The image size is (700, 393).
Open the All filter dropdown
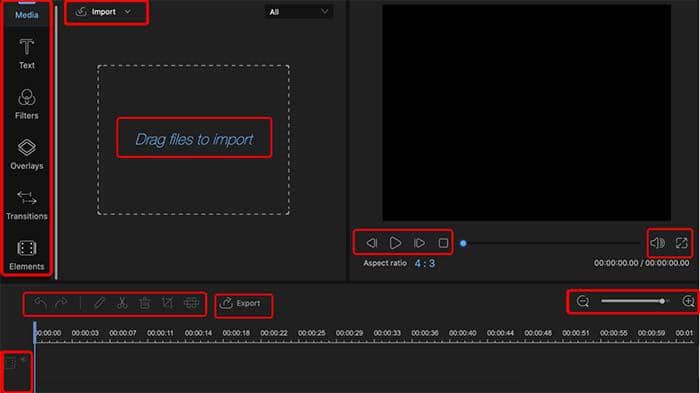[298, 12]
